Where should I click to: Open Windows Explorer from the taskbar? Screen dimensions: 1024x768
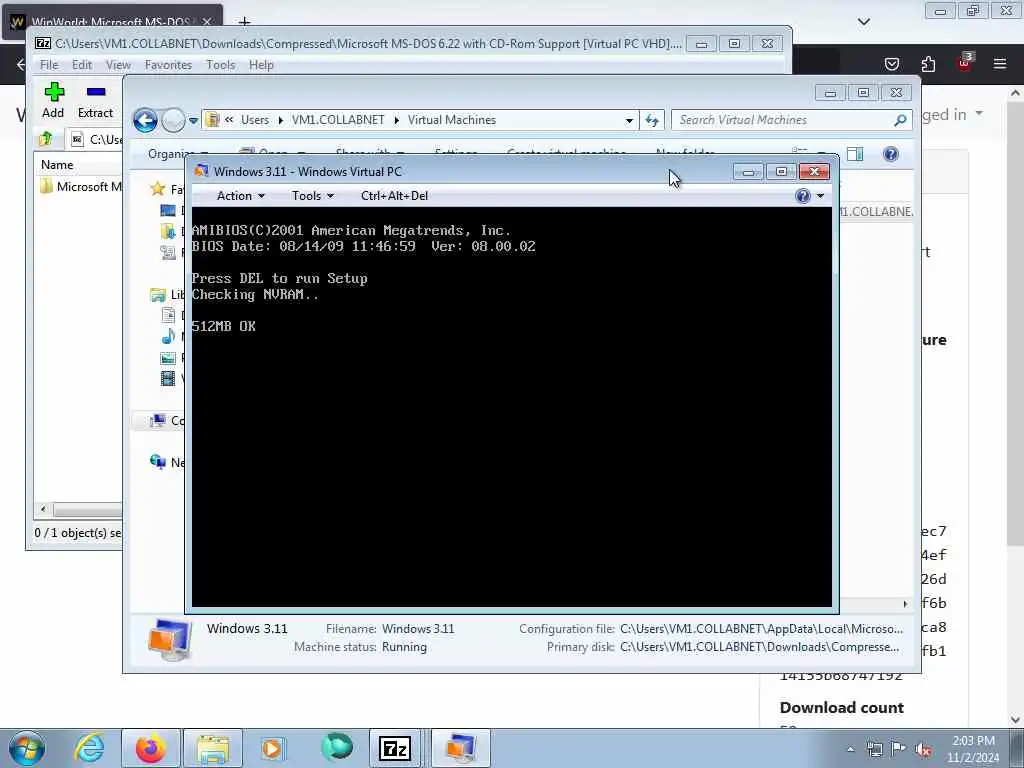pos(213,748)
